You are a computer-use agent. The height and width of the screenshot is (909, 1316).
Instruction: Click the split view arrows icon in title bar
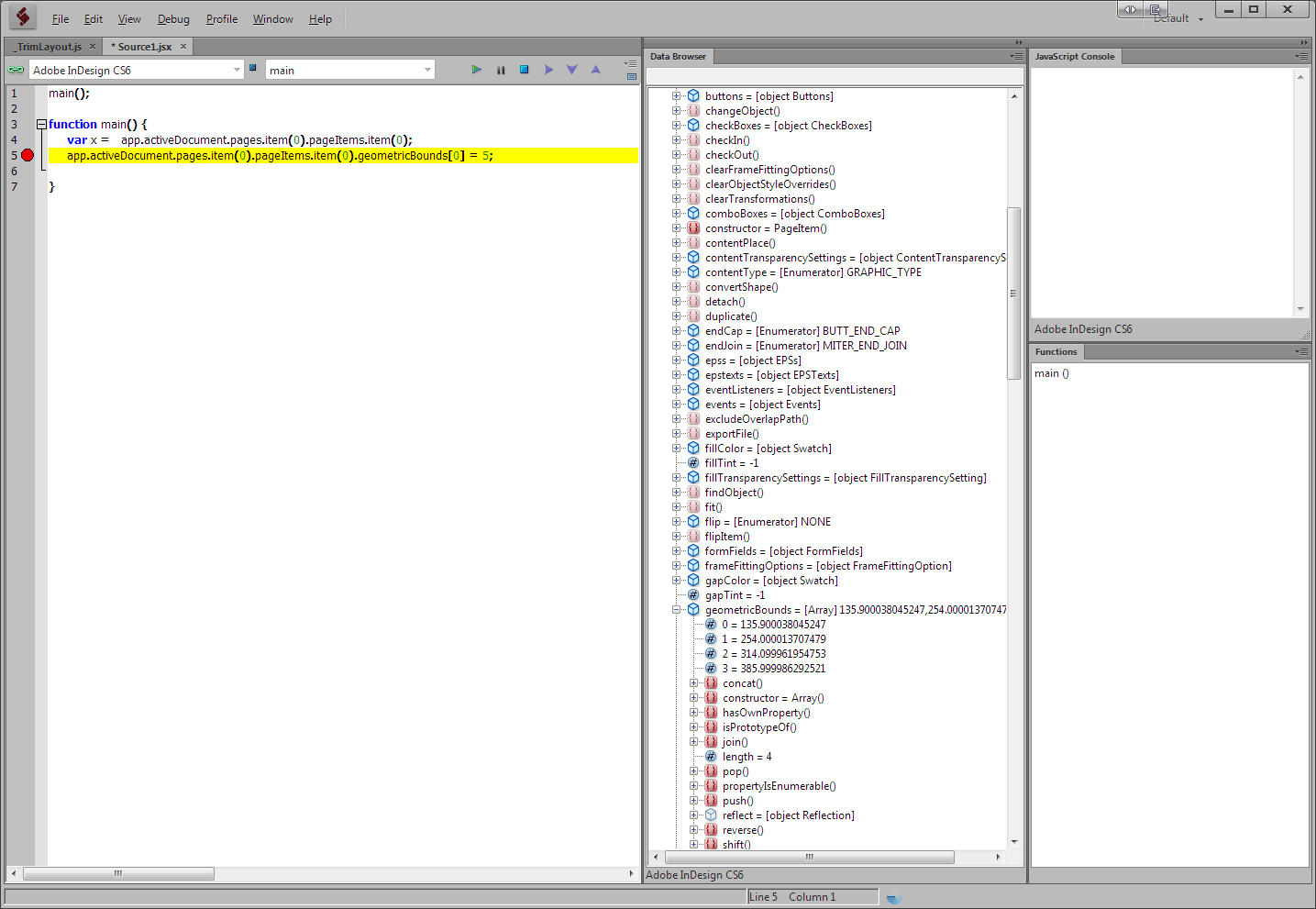pos(1131,9)
